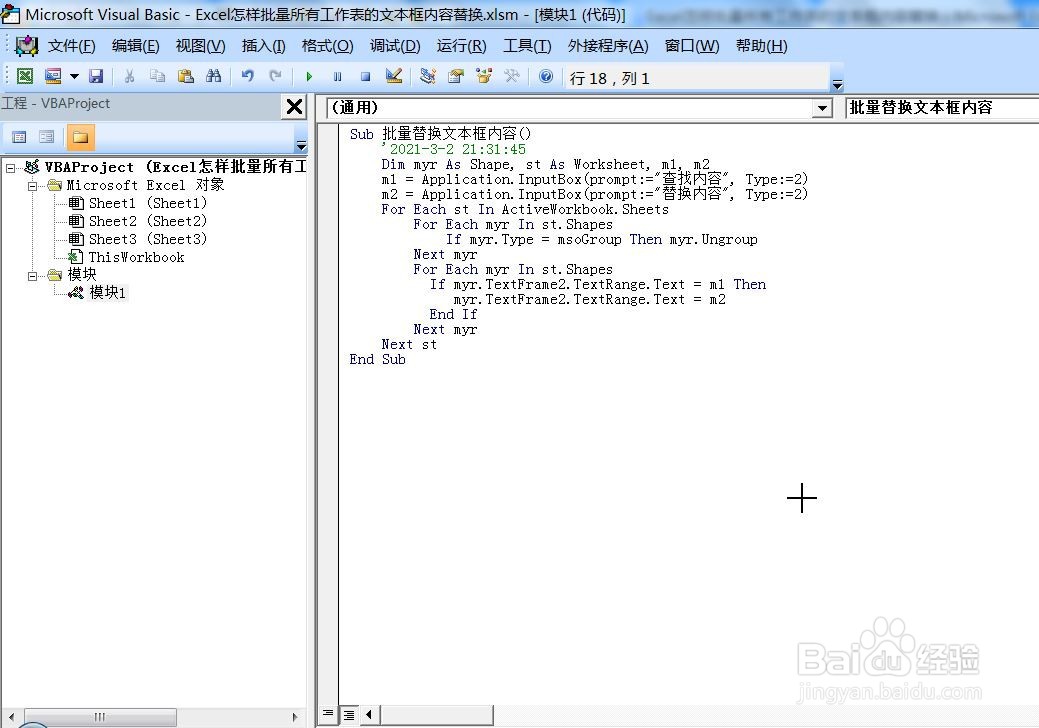
Task: Click the Redo arrow icon
Action: pos(275,76)
